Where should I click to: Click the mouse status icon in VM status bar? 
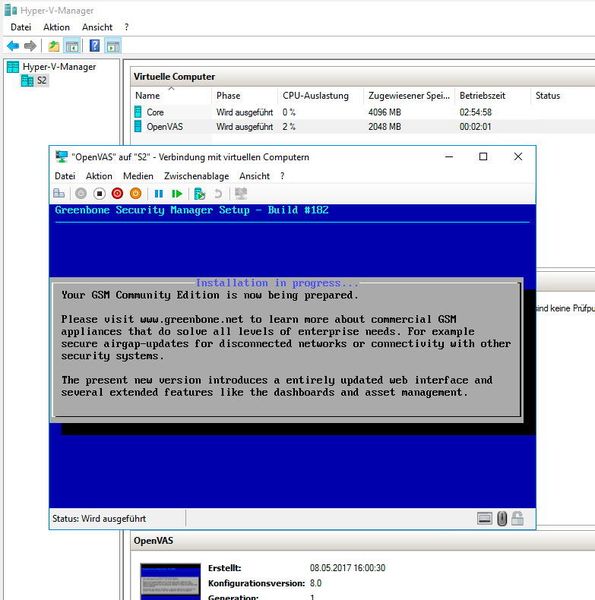coord(502,519)
